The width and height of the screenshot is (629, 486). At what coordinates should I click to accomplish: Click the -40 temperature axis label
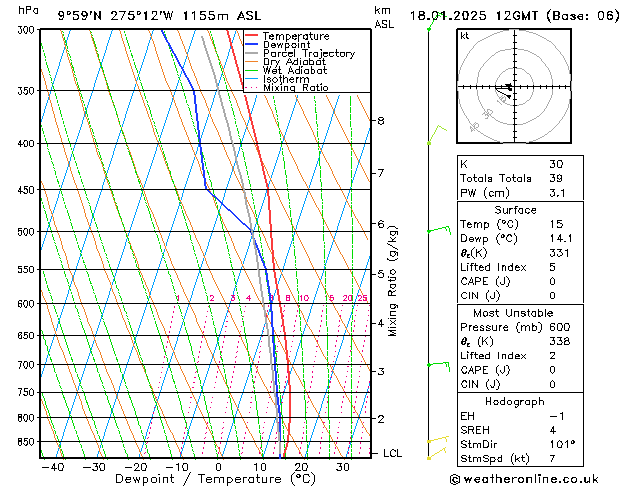click(53, 468)
